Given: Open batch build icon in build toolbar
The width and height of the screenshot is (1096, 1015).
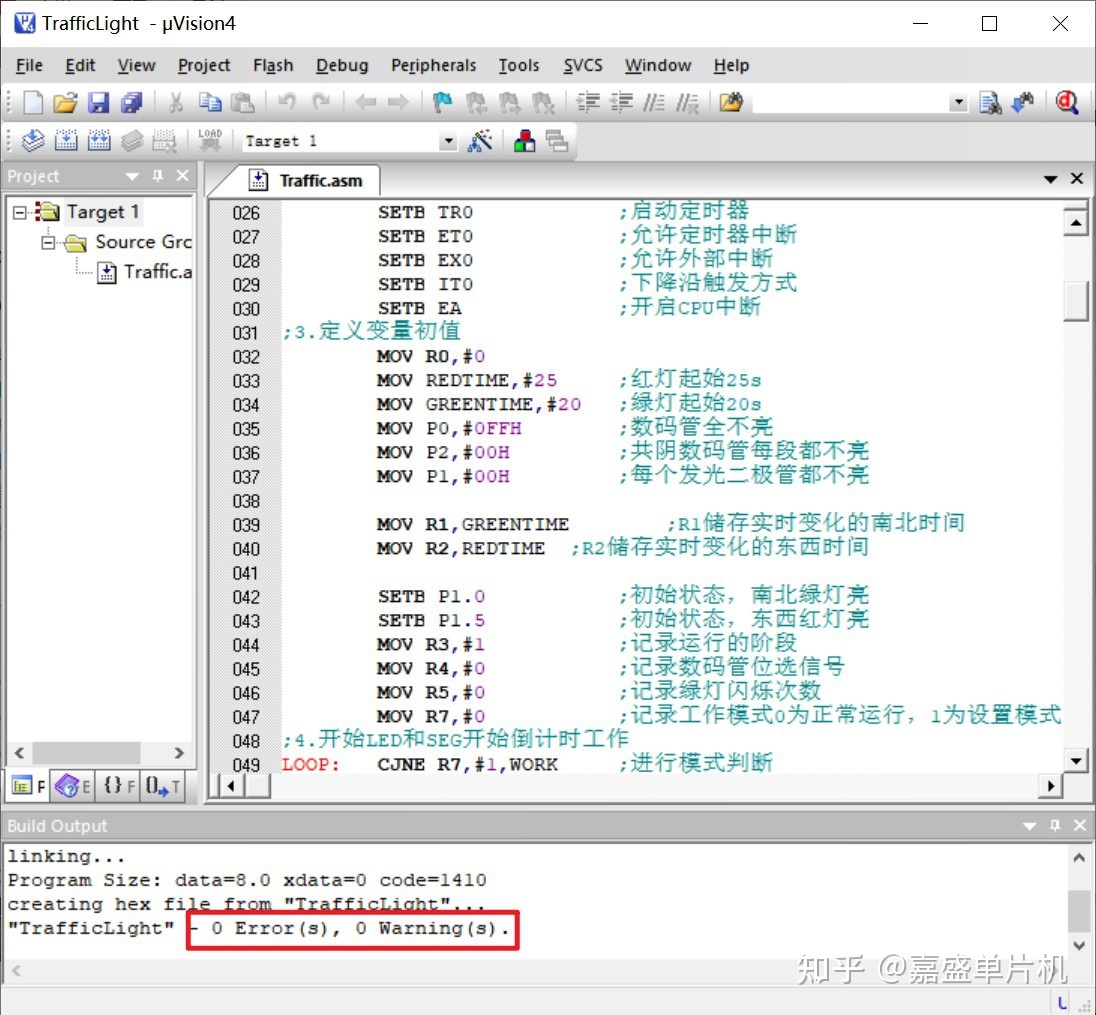Looking at the screenshot, I should 131,141.
